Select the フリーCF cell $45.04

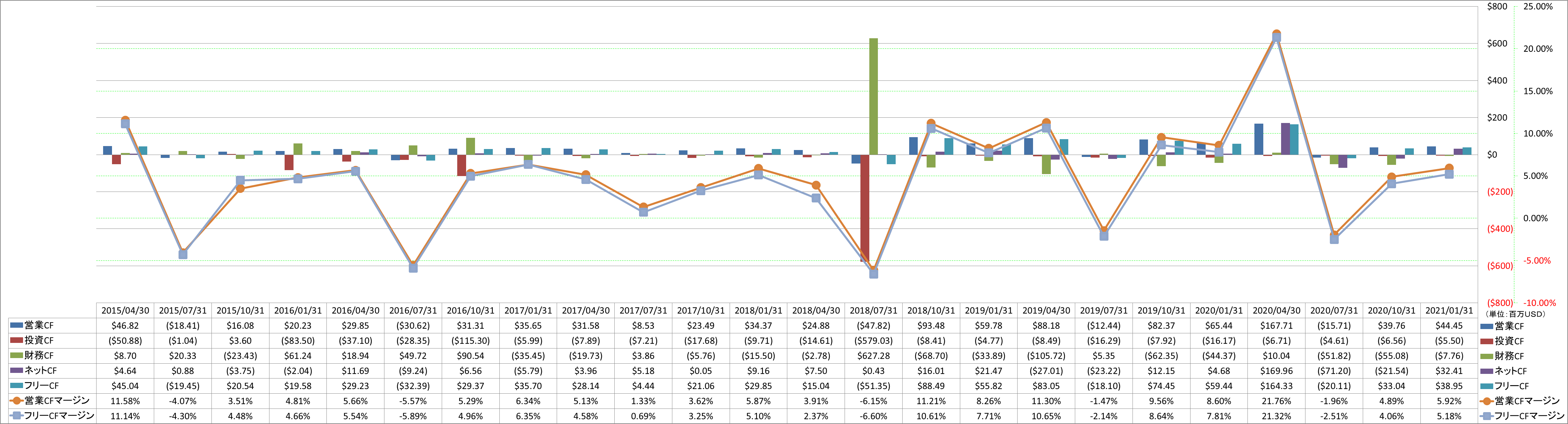[x=126, y=386]
